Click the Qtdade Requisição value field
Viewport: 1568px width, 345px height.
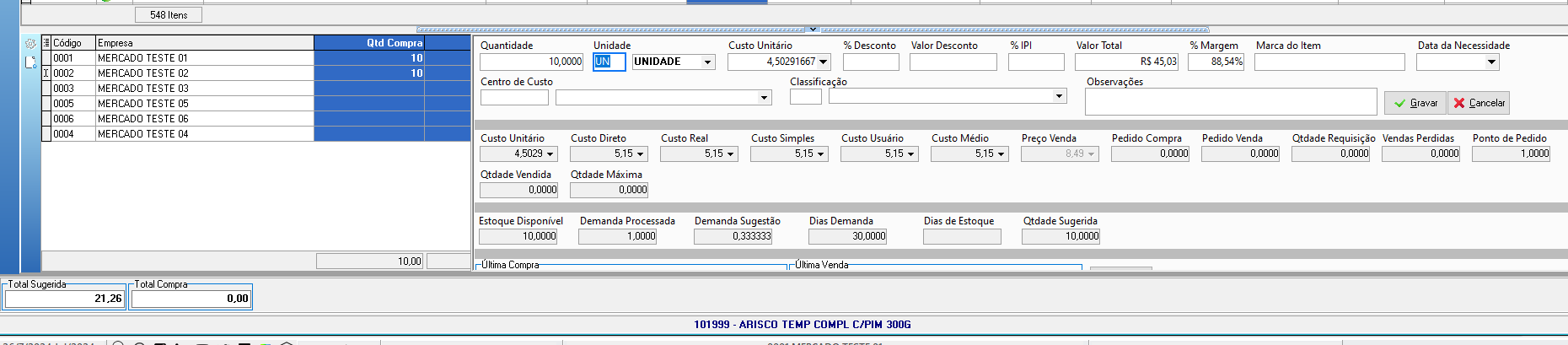1331,154
